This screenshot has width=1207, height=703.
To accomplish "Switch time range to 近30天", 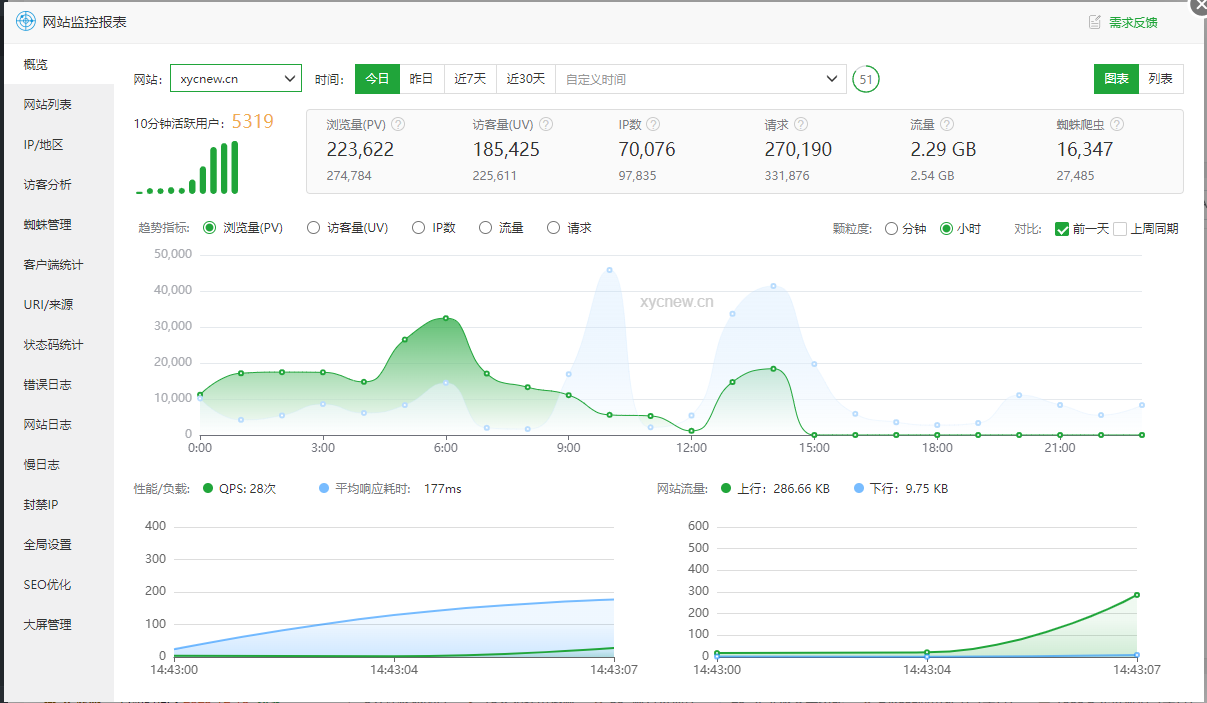I will (x=526, y=79).
